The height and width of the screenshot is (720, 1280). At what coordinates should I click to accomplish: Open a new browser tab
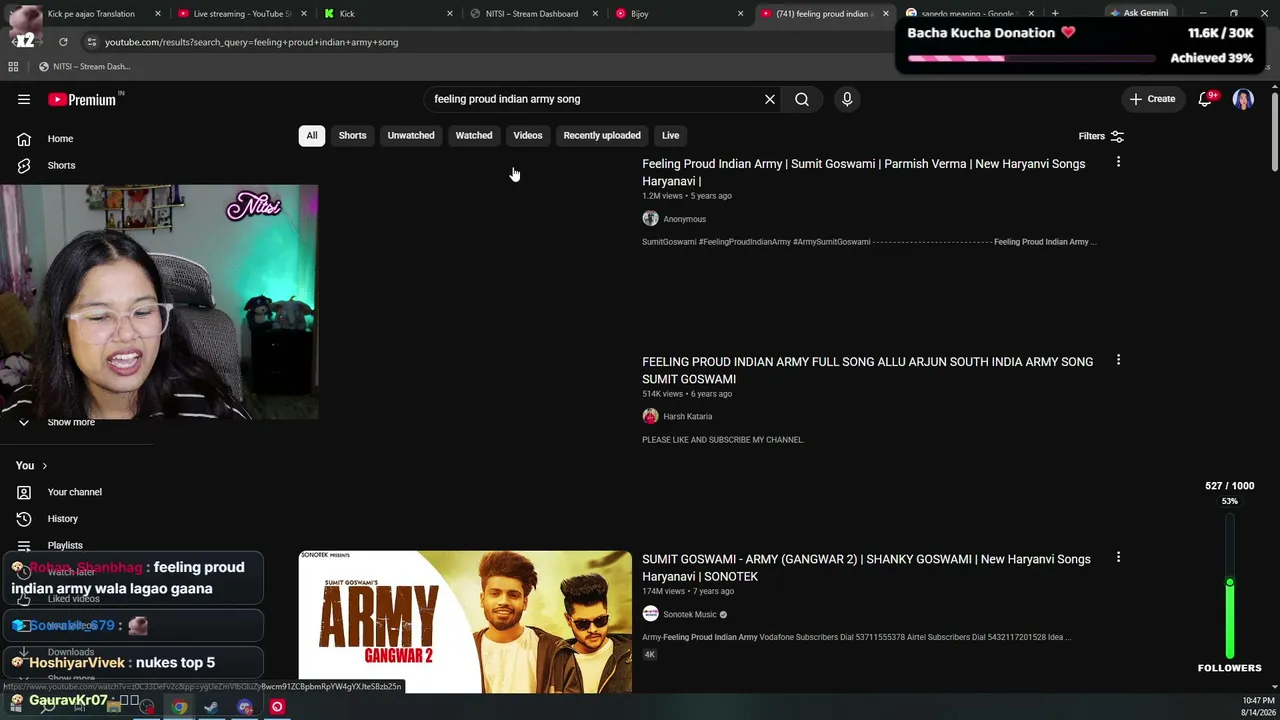click(1055, 14)
